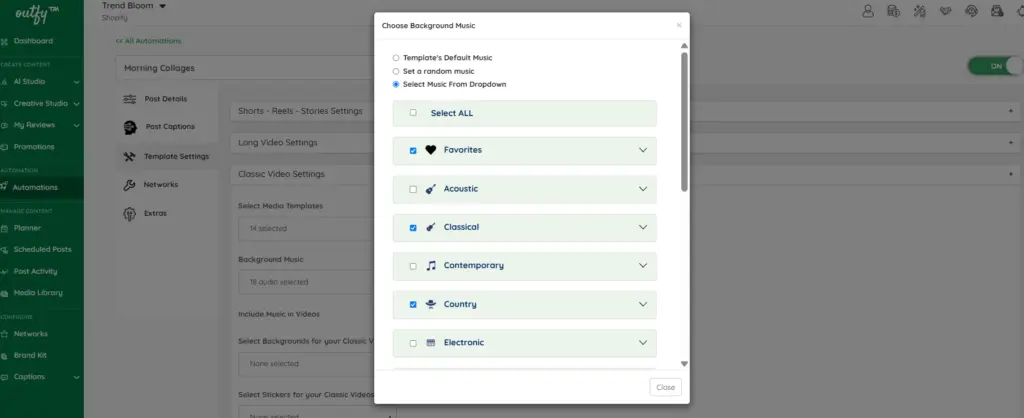Click the music list scrollbar down arrow
Viewport: 1024px width, 418px height.
684,364
